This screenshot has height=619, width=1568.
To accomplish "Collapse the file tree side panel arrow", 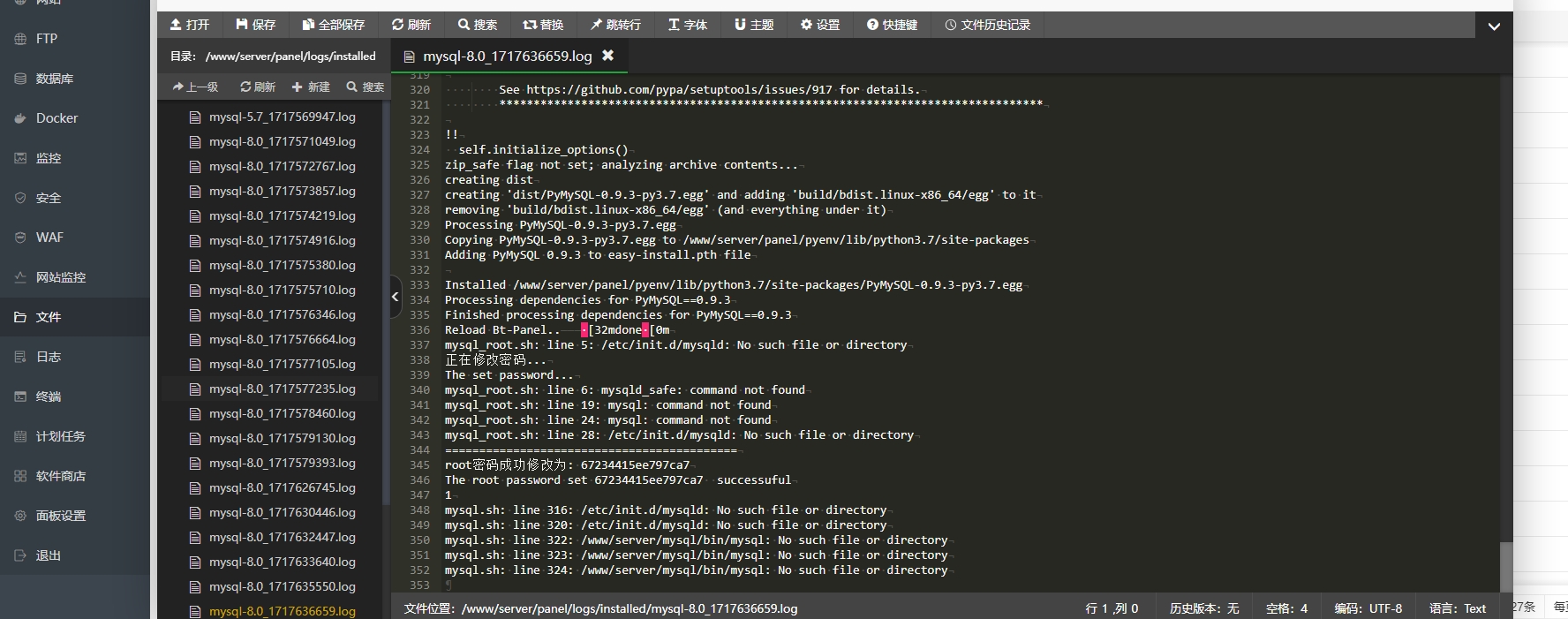I will [396, 298].
